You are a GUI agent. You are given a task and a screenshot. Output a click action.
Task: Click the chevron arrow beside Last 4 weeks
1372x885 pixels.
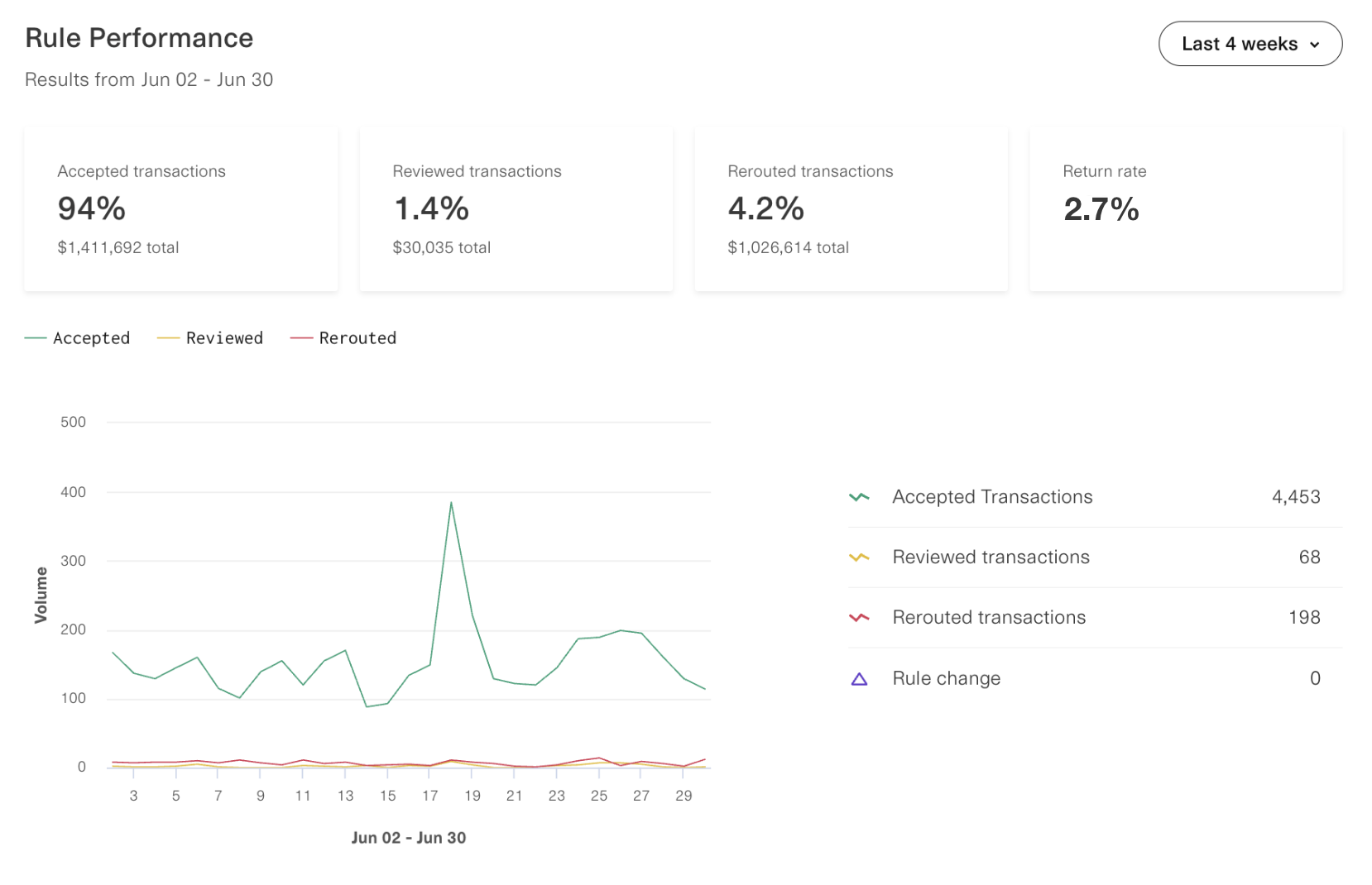(x=1315, y=45)
